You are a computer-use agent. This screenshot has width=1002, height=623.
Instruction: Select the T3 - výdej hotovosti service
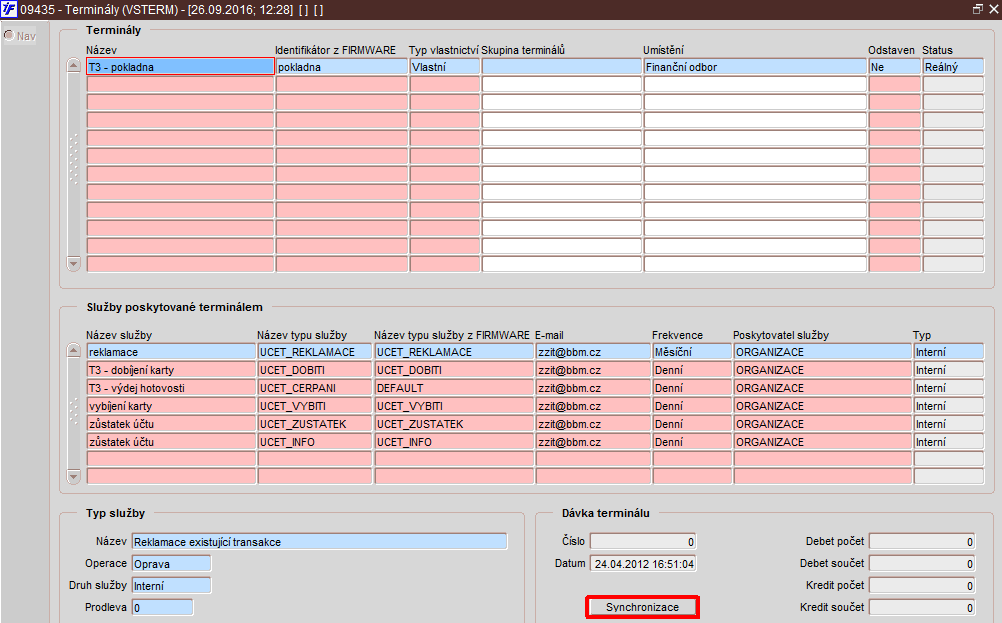pos(171,387)
